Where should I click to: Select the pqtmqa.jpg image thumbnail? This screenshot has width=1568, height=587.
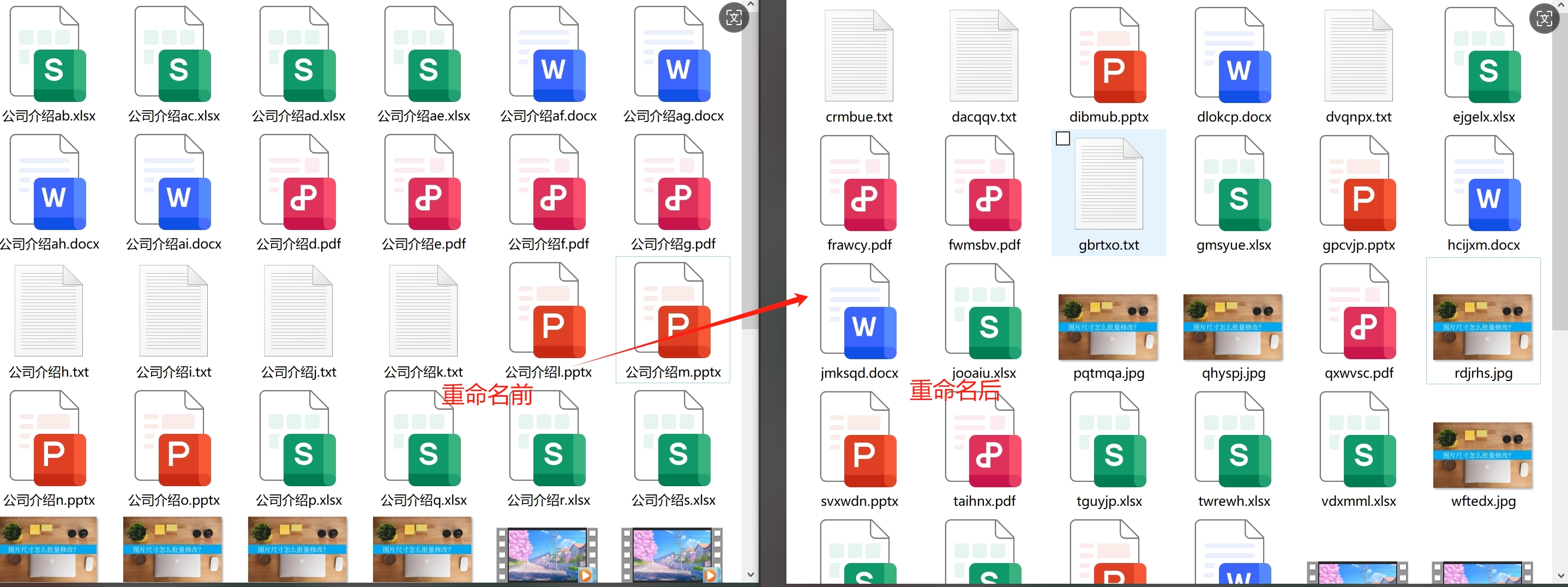click(1108, 327)
